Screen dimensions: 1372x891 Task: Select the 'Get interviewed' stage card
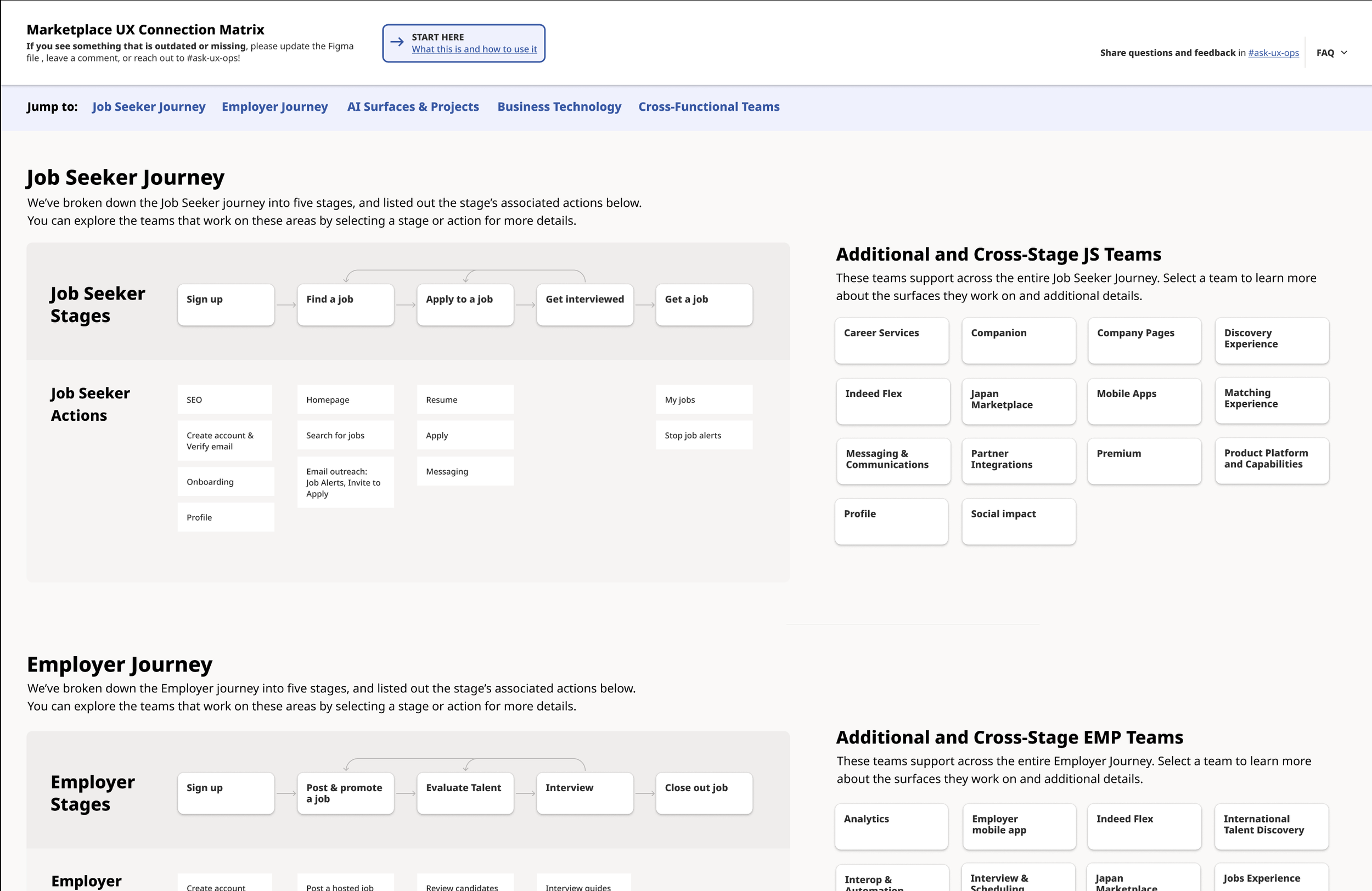(584, 305)
